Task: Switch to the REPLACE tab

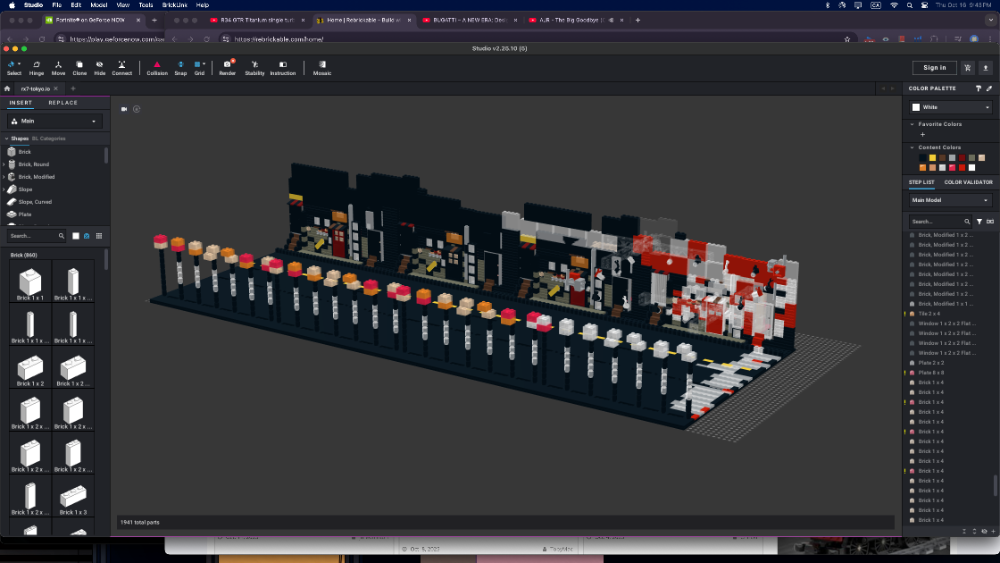Action: pyautogui.click(x=62, y=103)
